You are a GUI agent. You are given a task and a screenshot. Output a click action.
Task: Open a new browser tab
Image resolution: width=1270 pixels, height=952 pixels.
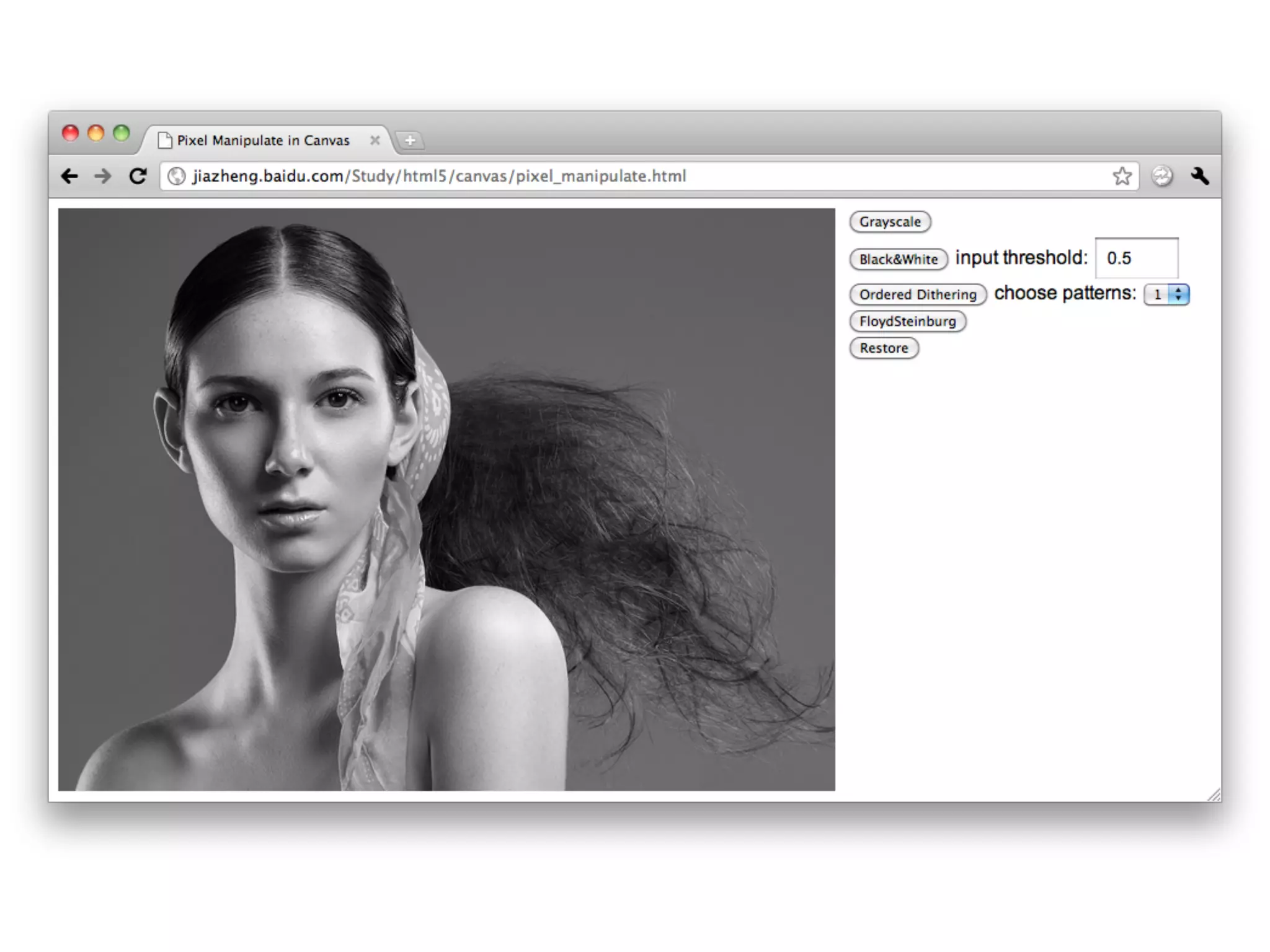(410, 141)
